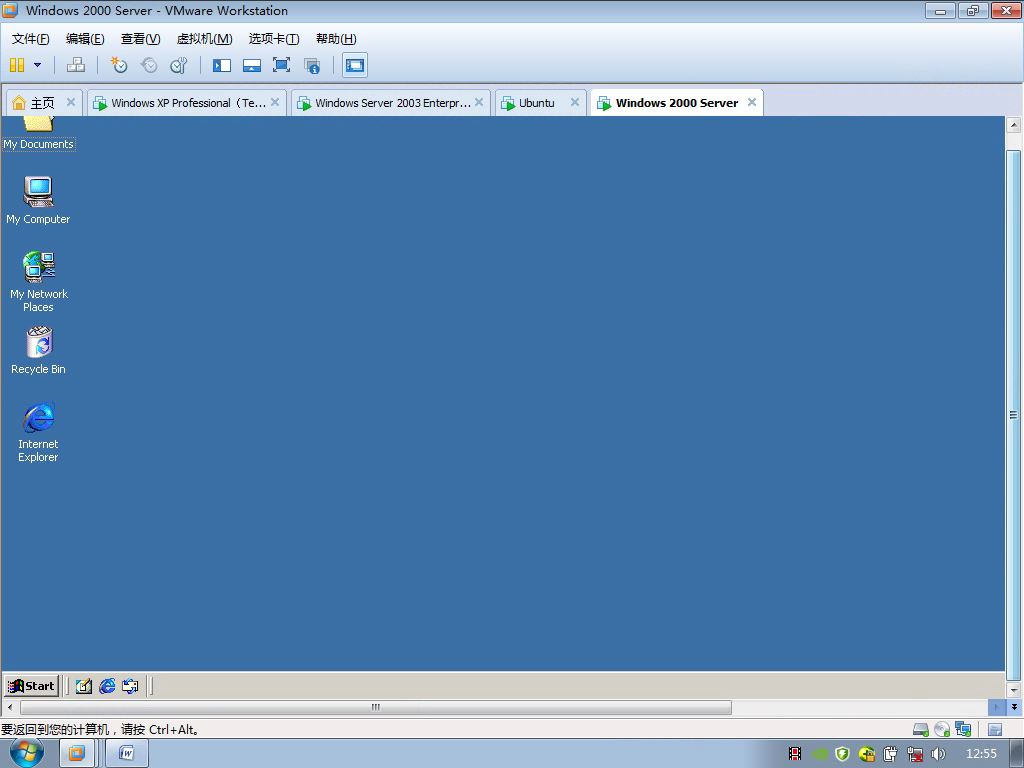1024x768 pixels.
Task: Click the hard disk device status icon
Action: pyautogui.click(x=921, y=729)
